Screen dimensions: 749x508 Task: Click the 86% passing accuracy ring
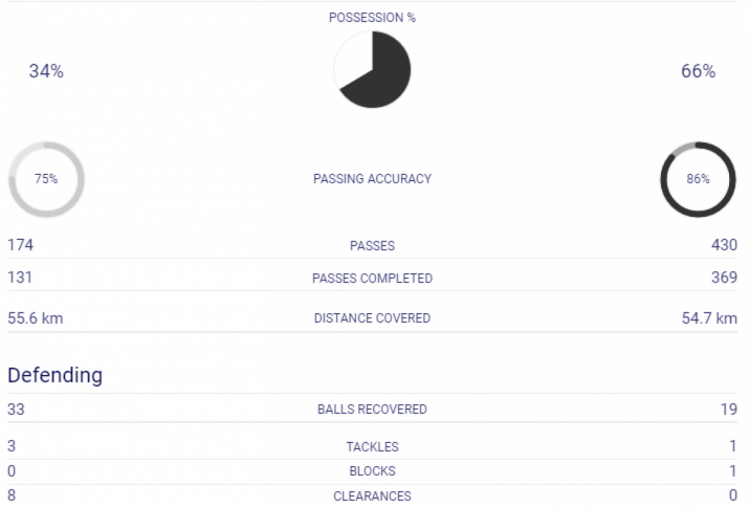[698, 179]
